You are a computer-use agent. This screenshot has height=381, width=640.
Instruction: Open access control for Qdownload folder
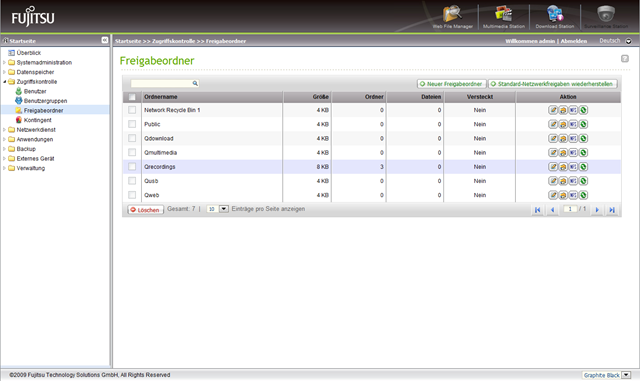(563, 138)
